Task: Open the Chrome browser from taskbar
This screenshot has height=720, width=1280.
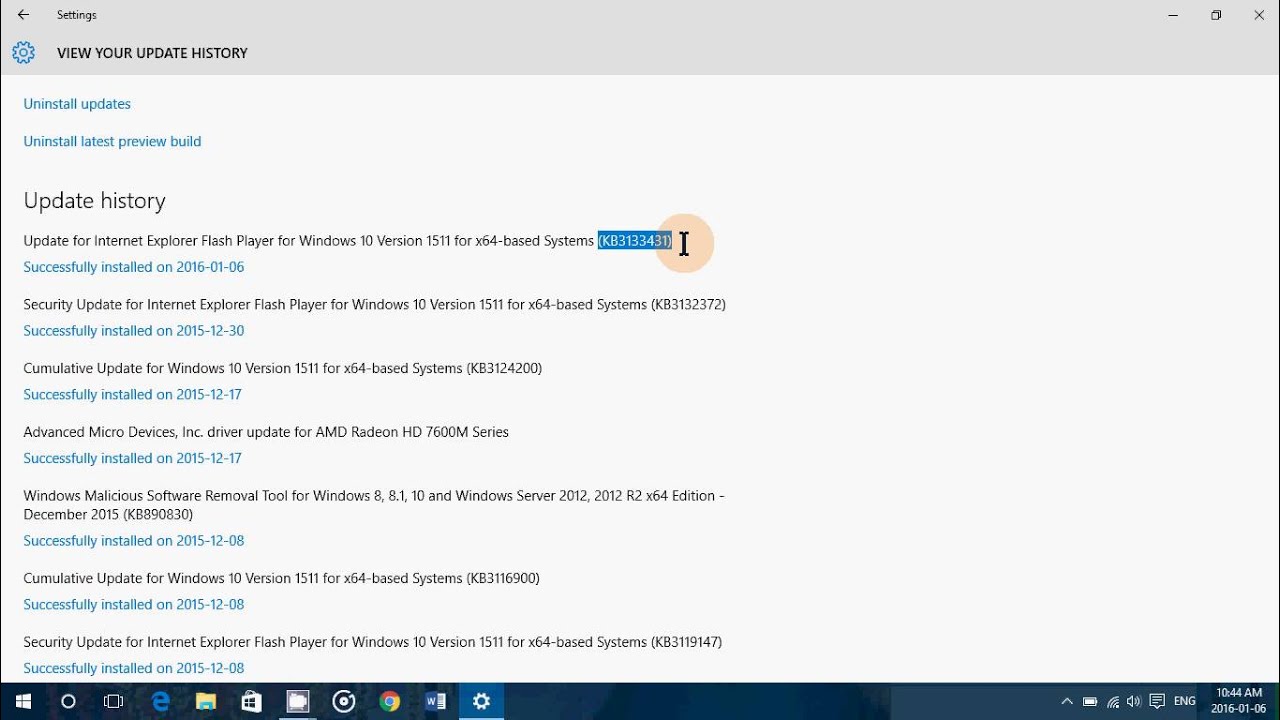Action: [x=390, y=702]
